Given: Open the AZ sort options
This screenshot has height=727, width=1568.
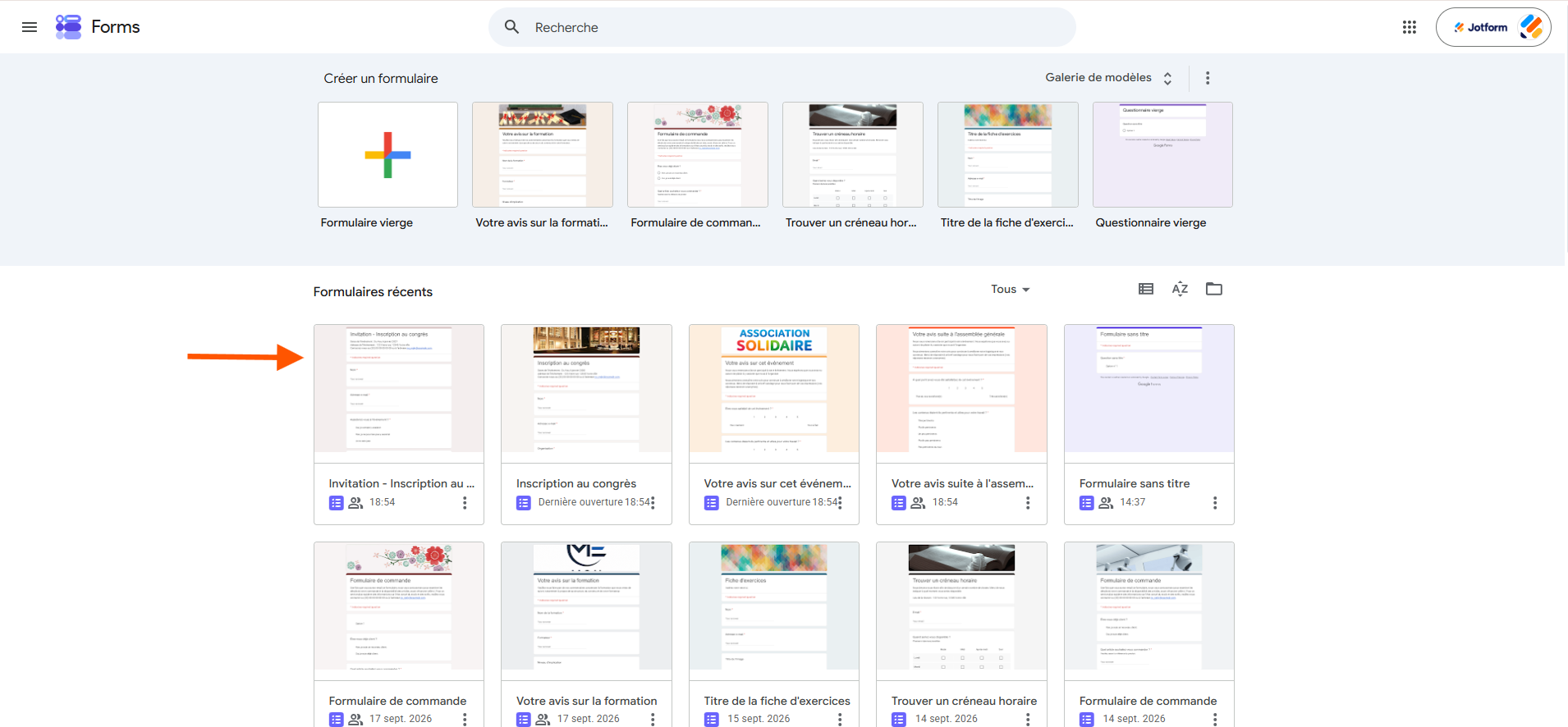Looking at the screenshot, I should [1180, 289].
